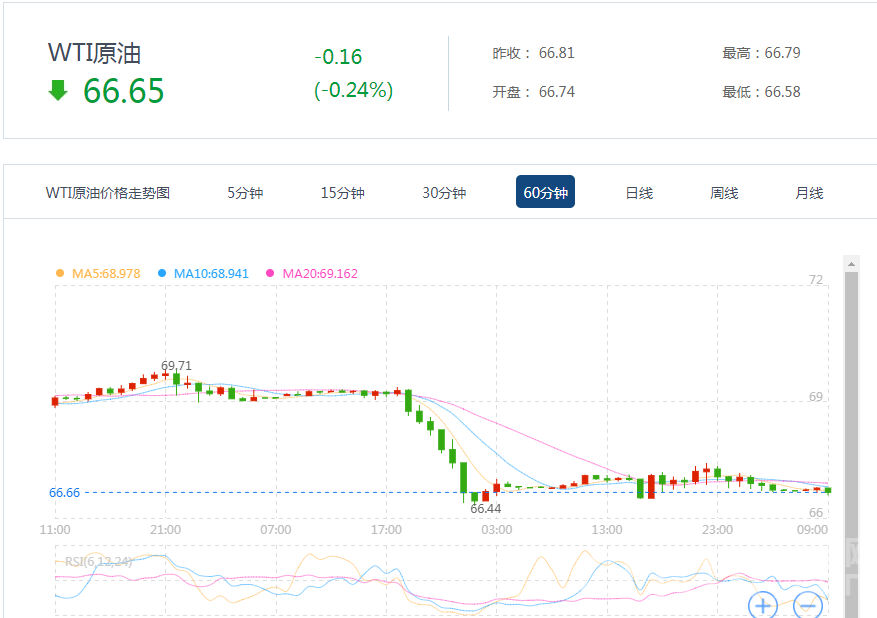Screen dimensions: 877x618
Task: Click the current price 66.65
Action: coord(124,91)
